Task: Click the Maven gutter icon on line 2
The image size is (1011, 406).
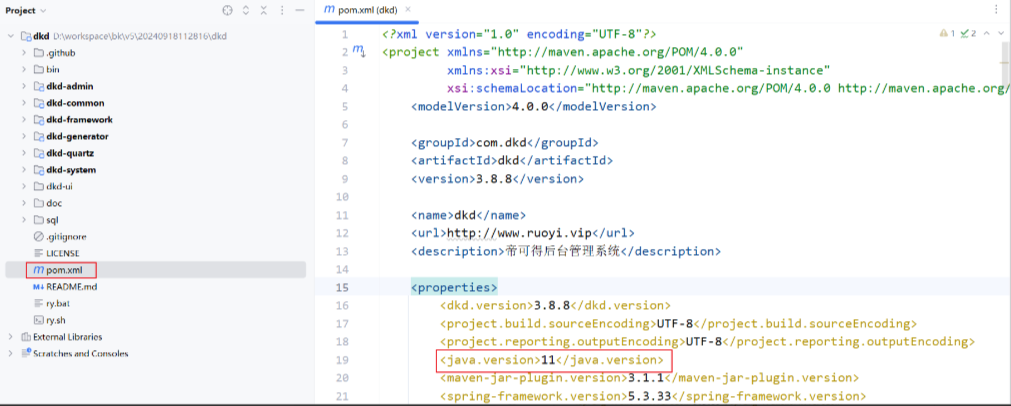Action: [x=358, y=50]
